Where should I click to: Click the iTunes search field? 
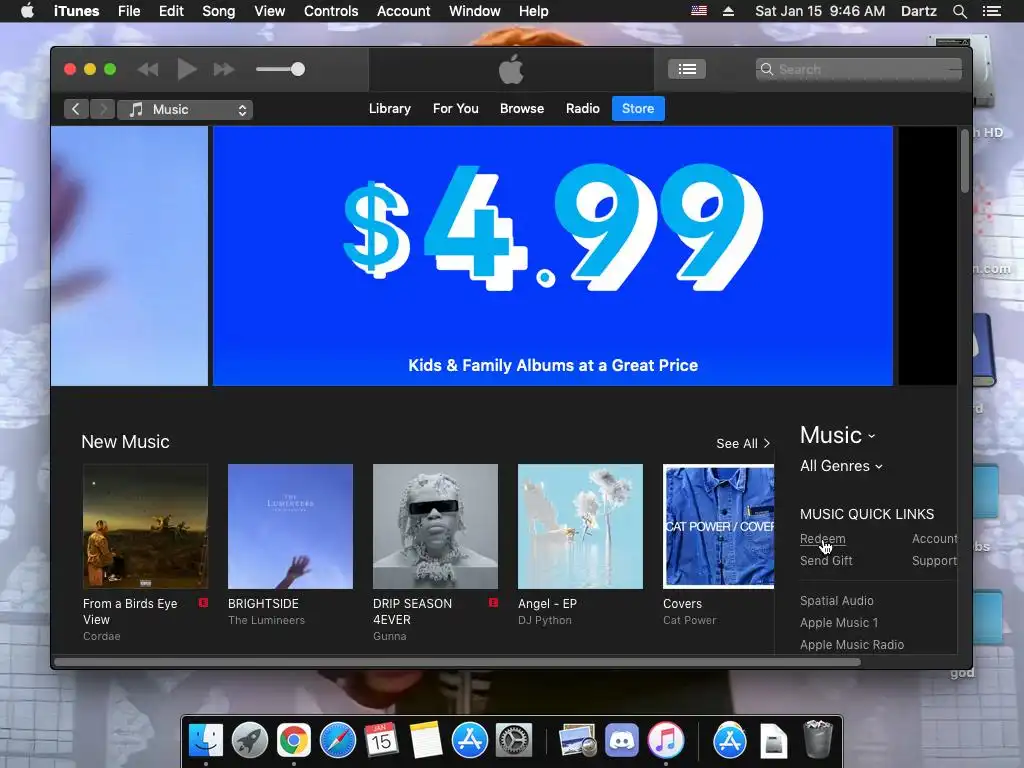click(858, 69)
